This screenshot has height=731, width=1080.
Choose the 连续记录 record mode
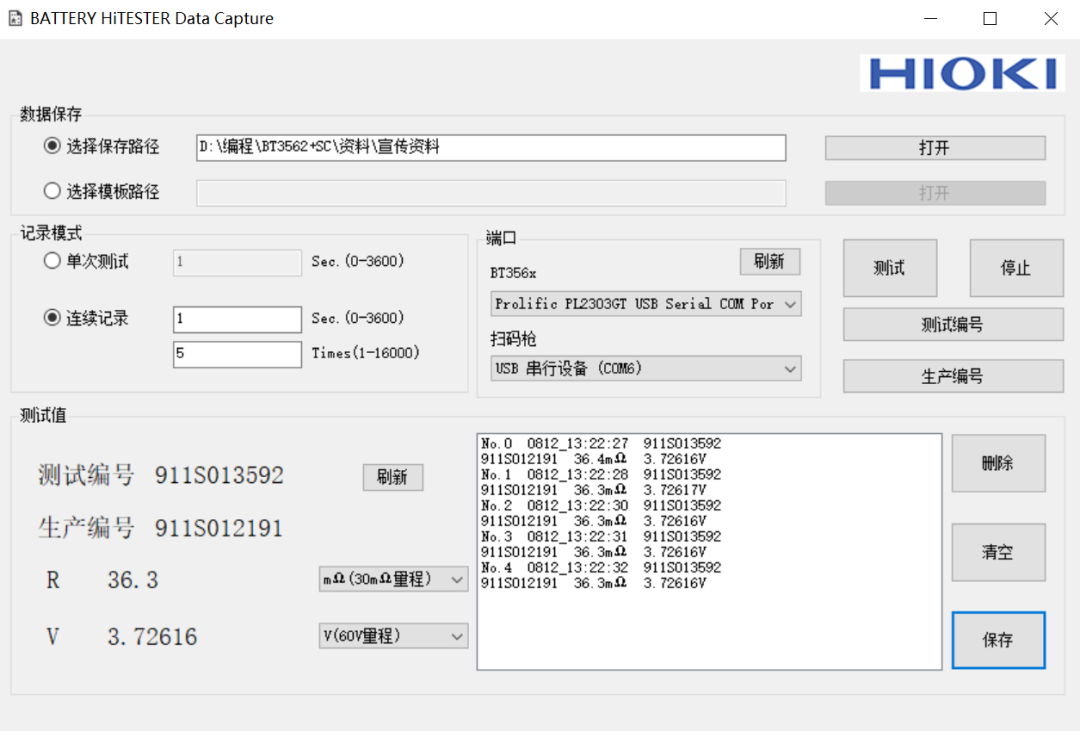53,319
